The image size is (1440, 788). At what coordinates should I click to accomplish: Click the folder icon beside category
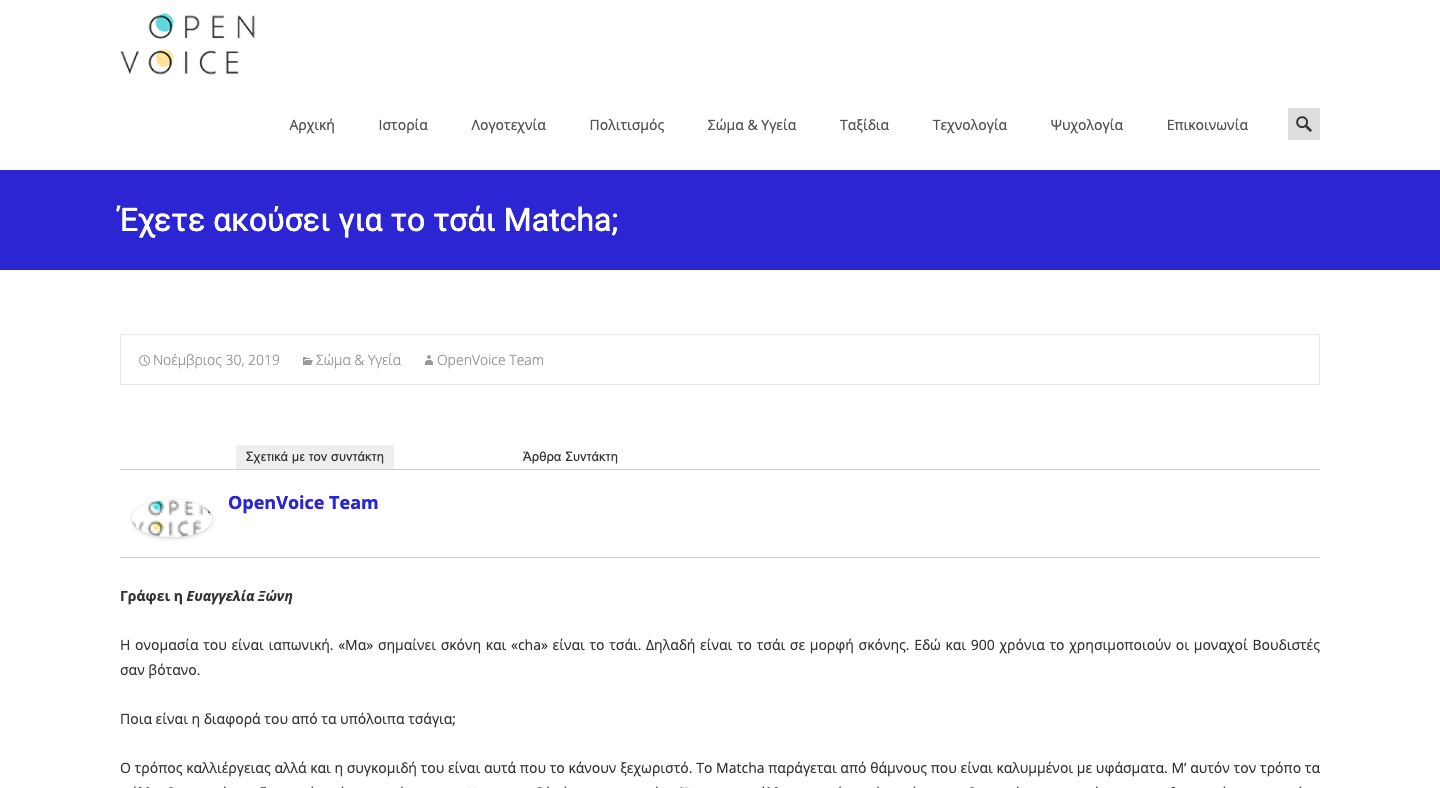[308, 361]
